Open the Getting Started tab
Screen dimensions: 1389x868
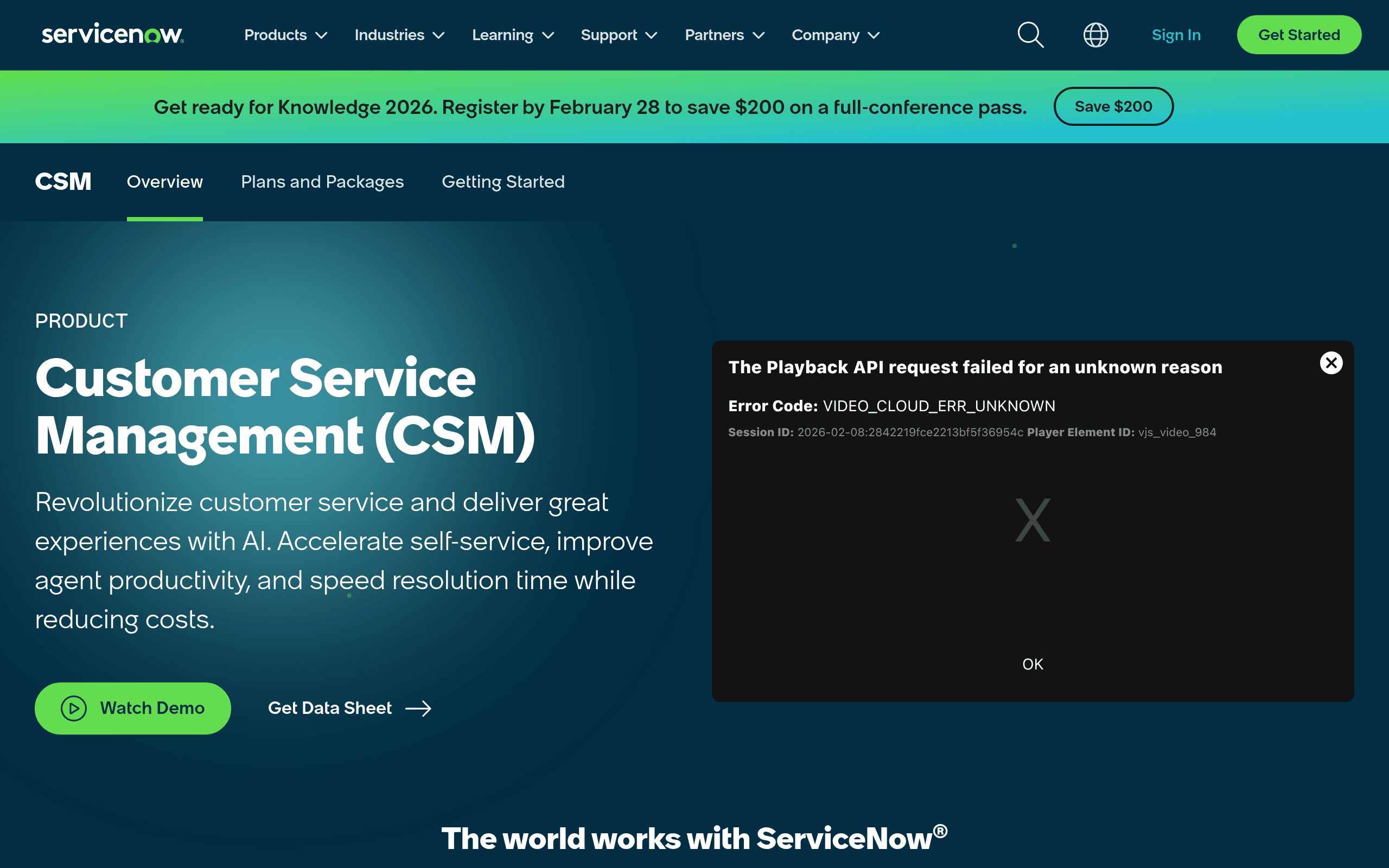(x=504, y=182)
